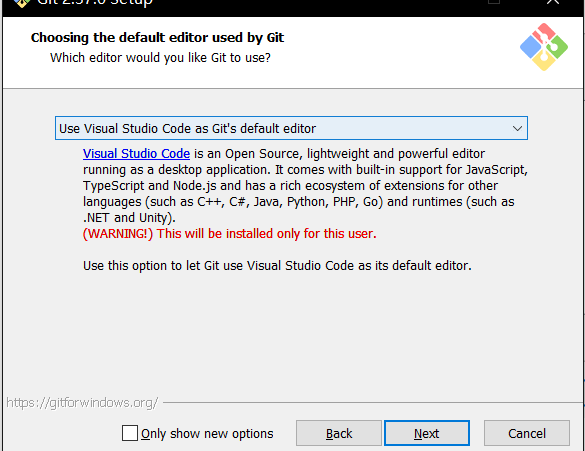Click the '.NET and Unity' description line
Viewport: 585px width, 451px height.
(129, 218)
